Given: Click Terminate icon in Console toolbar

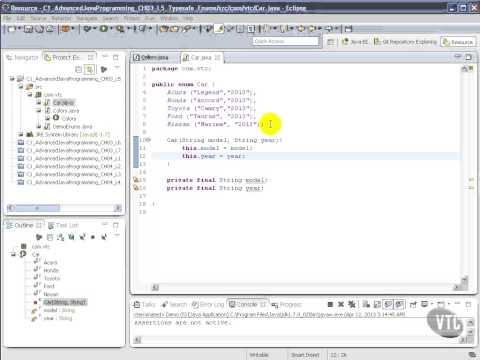Looking at the screenshot, I should (x=330, y=304).
